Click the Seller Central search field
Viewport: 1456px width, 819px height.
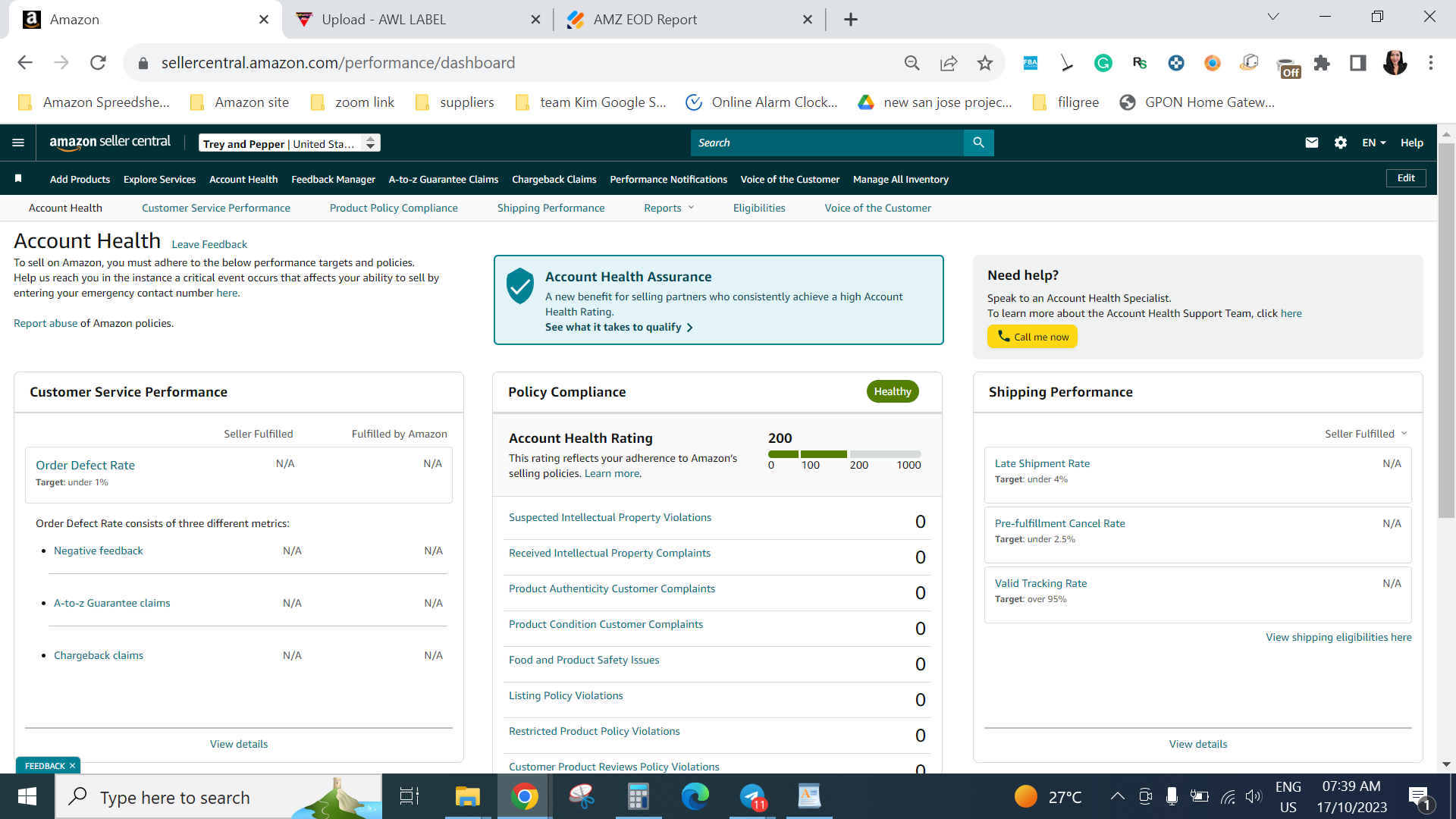(x=827, y=143)
